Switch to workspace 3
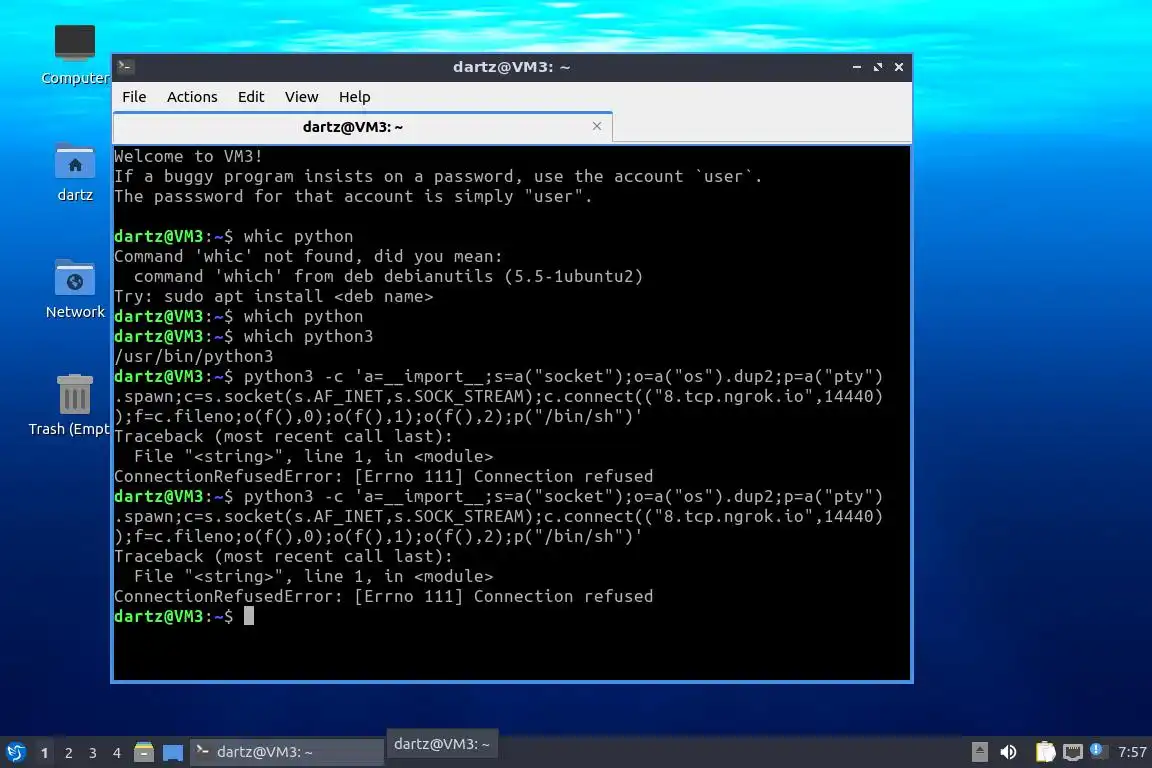This screenshot has width=1152, height=768. [x=93, y=753]
